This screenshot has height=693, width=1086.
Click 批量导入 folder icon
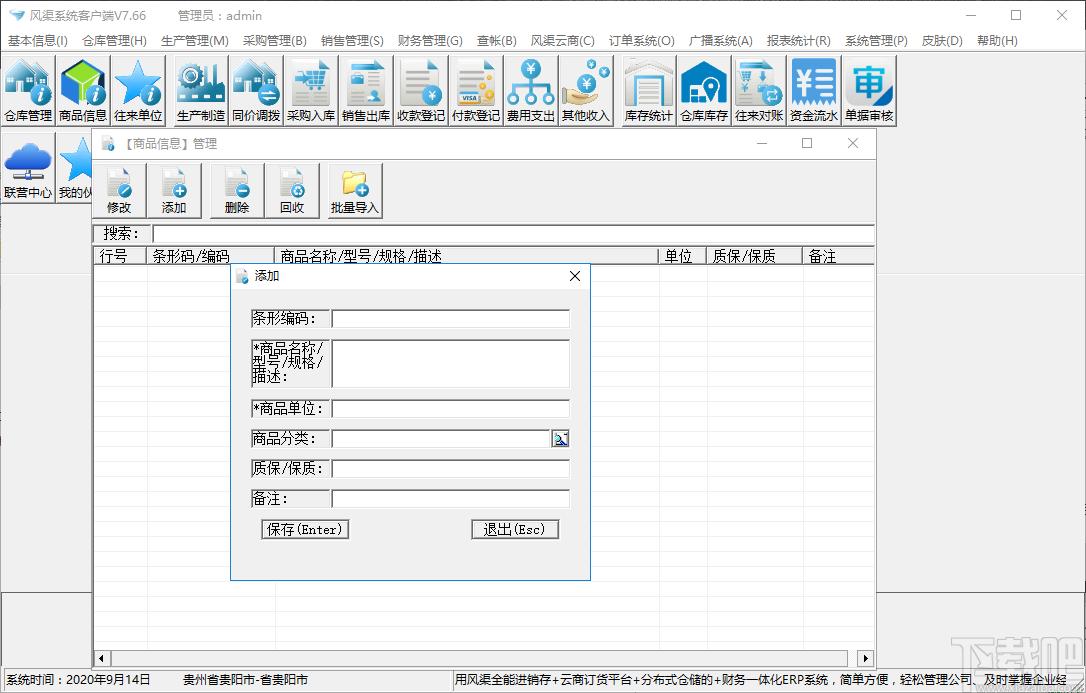[x=355, y=191]
